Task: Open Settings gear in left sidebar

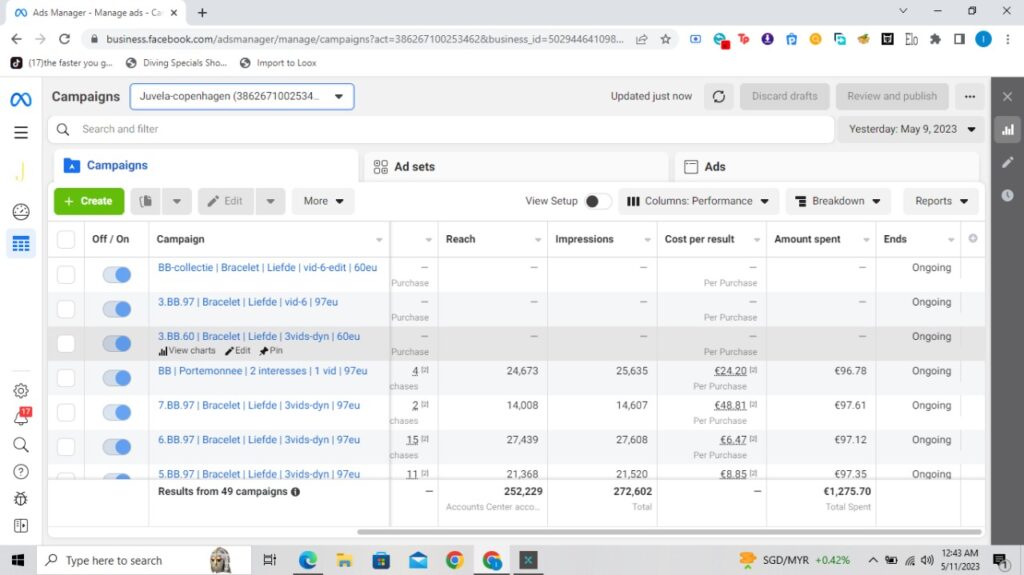Action: pyautogui.click(x=21, y=391)
